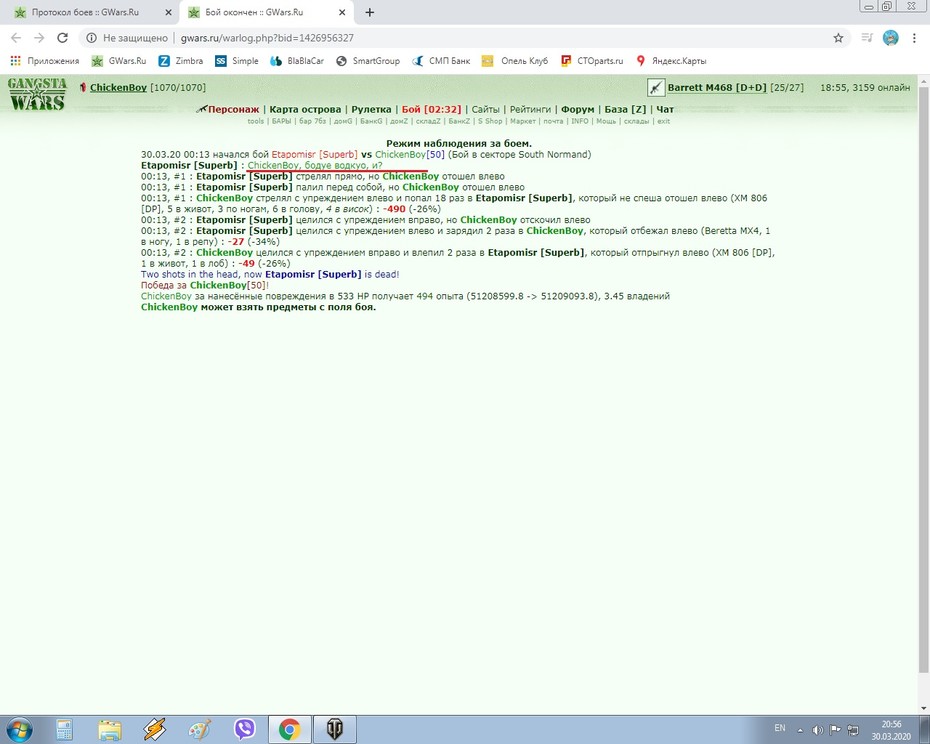The height and width of the screenshot is (744, 930).
Task: Open the CTOparts.ru bookmark
Action: pos(592,61)
